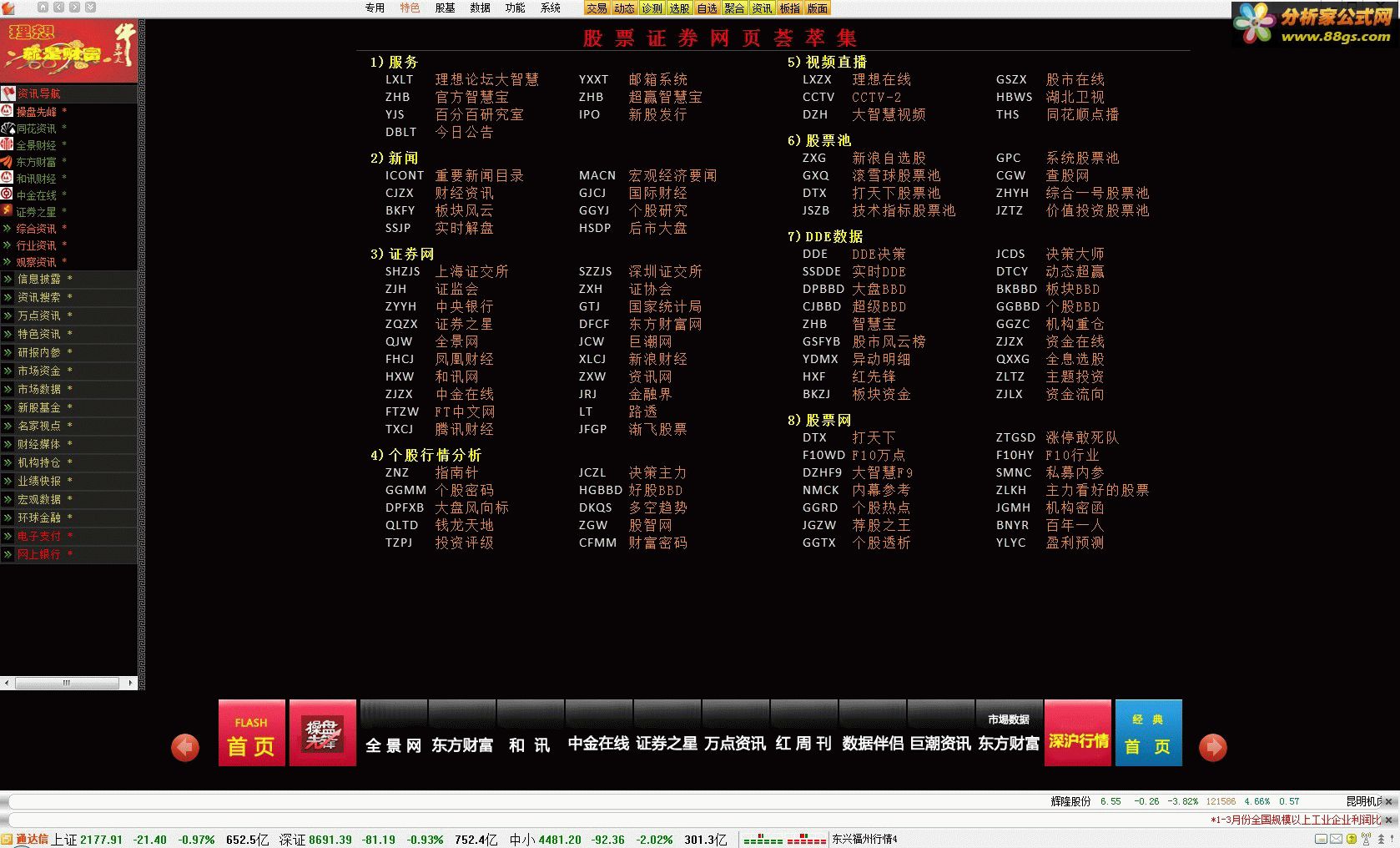Click the sidebar horizontal scrollbar thumb
1400x848 pixels.
pyautogui.click(x=67, y=683)
